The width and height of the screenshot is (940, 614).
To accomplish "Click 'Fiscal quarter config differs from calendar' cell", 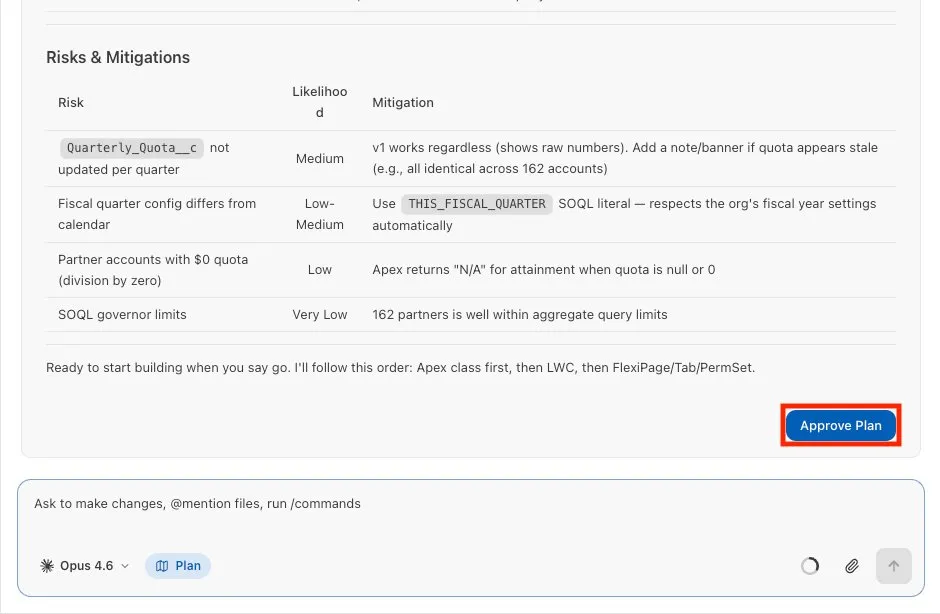I will pyautogui.click(x=157, y=214).
